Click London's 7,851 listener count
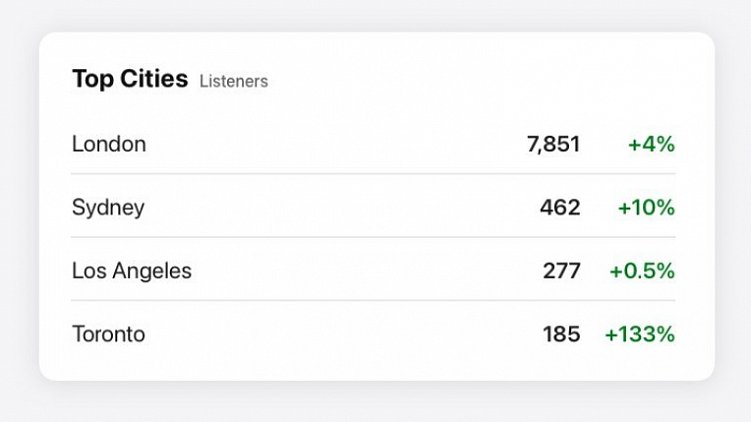This screenshot has height=422, width=751. (553, 144)
